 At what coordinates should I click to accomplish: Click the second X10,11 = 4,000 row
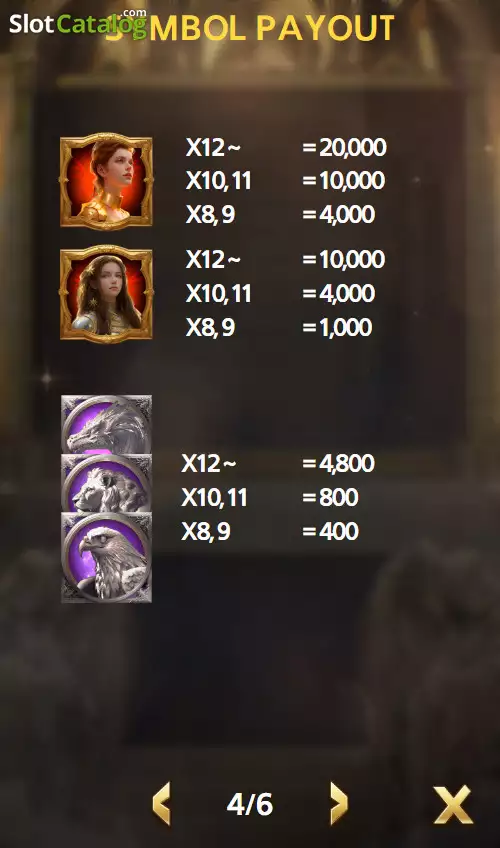pos(281,294)
